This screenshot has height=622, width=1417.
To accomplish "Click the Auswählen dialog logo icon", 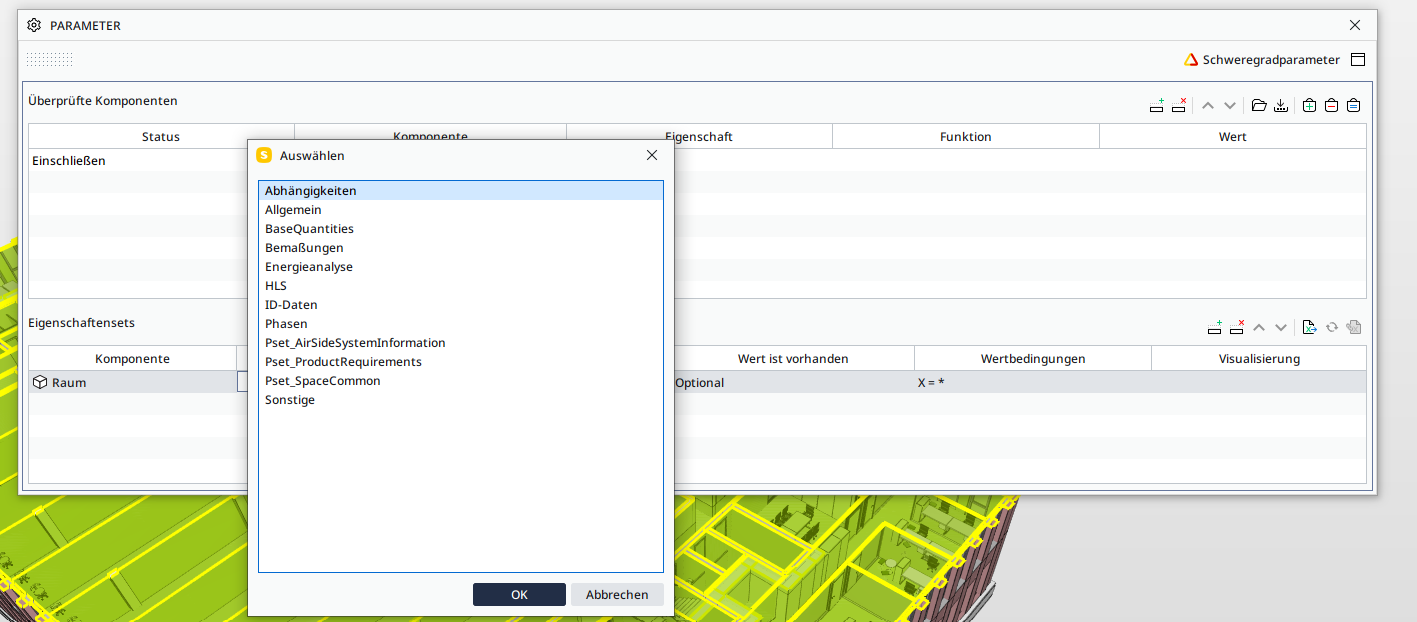I will [264, 155].
